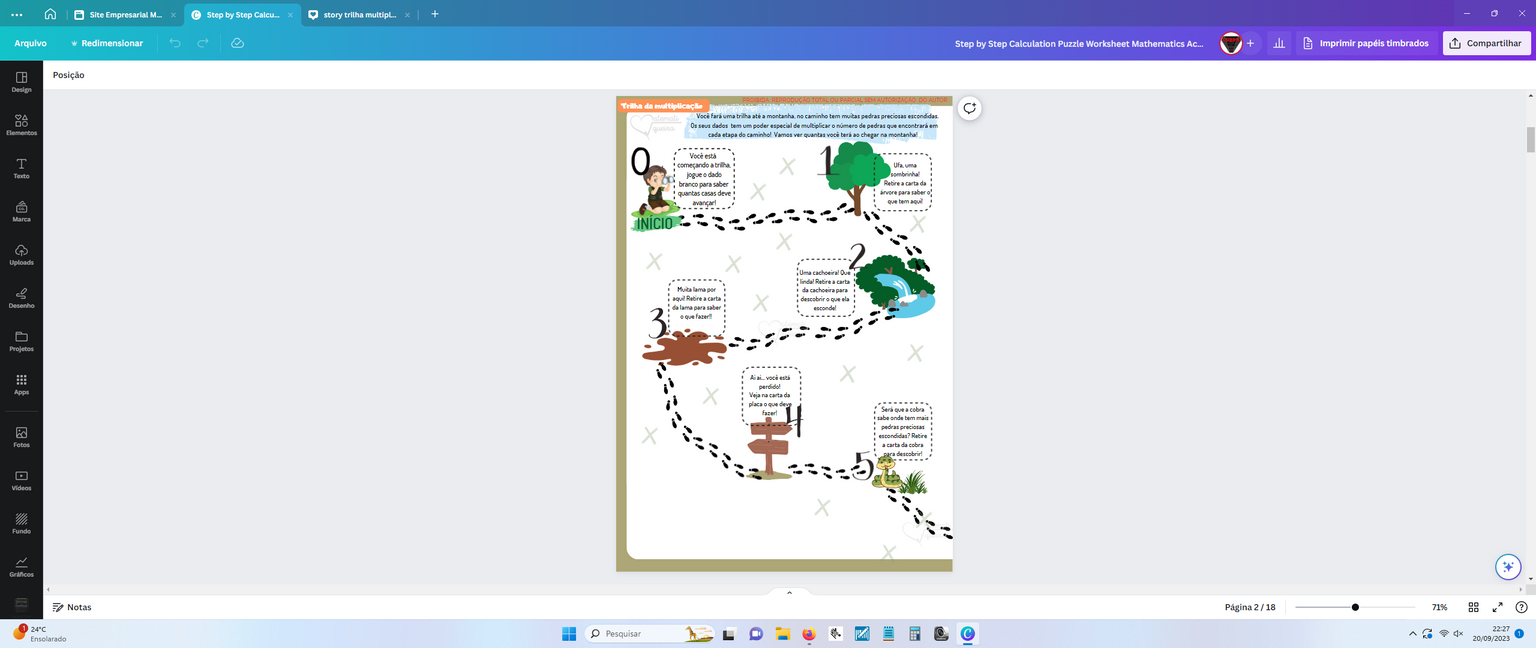Viewport: 1536px width, 648px height.
Task: Open the Desenho drawing tool
Action: [21, 298]
